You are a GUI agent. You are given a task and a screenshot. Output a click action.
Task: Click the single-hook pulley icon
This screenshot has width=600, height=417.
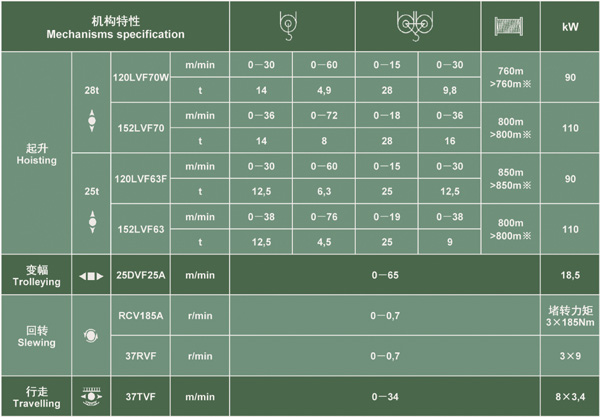coord(288,25)
